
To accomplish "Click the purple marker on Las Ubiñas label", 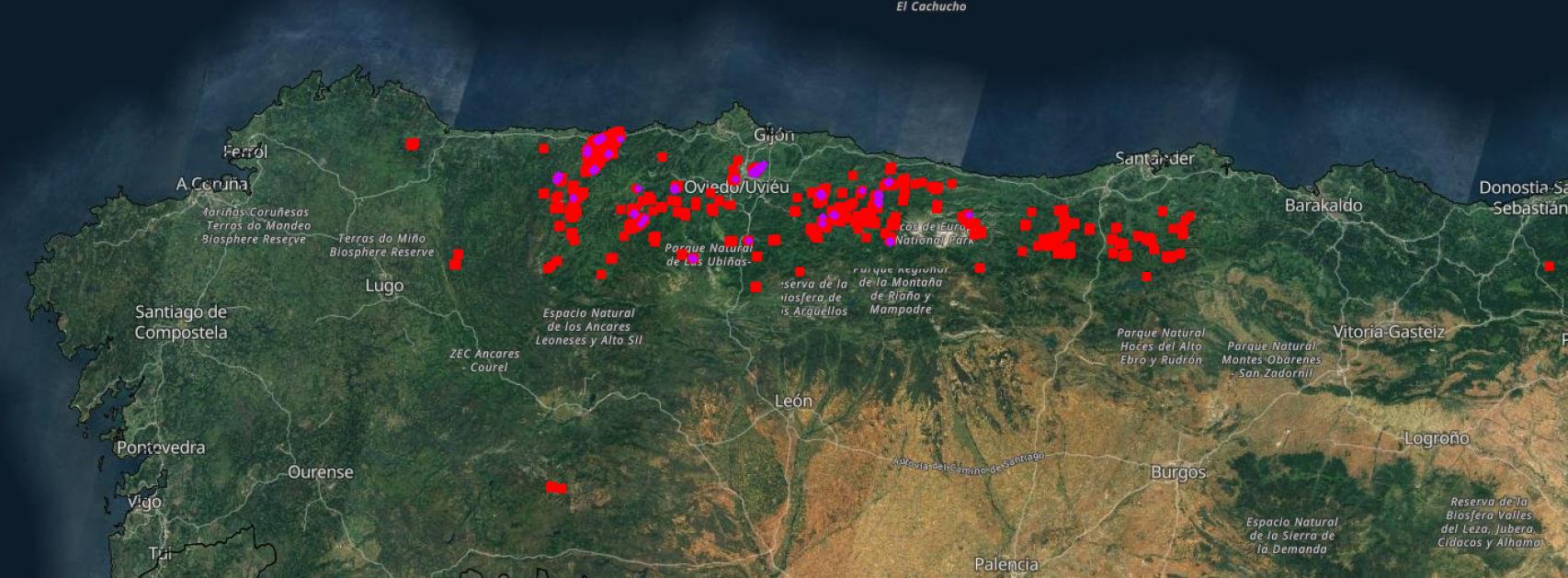I will click(x=691, y=259).
